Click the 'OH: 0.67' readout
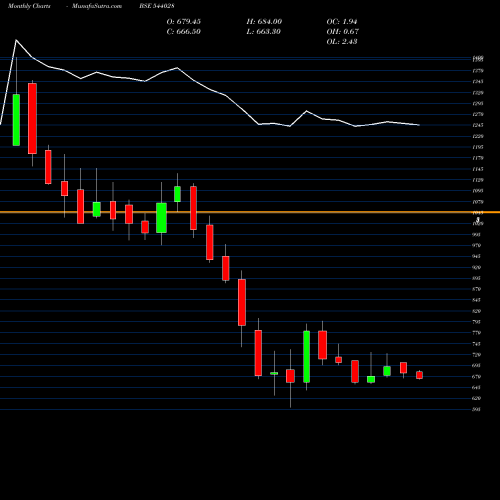The image size is (500, 500). [343, 32]
